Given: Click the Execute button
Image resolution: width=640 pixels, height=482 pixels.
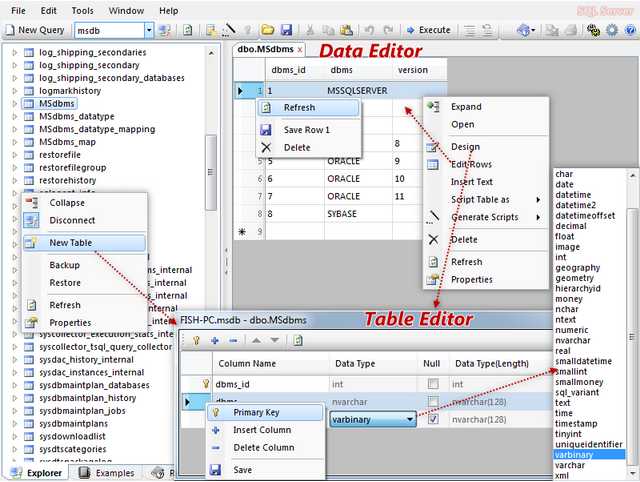Looking at the screenshot, I should (429, 30).
